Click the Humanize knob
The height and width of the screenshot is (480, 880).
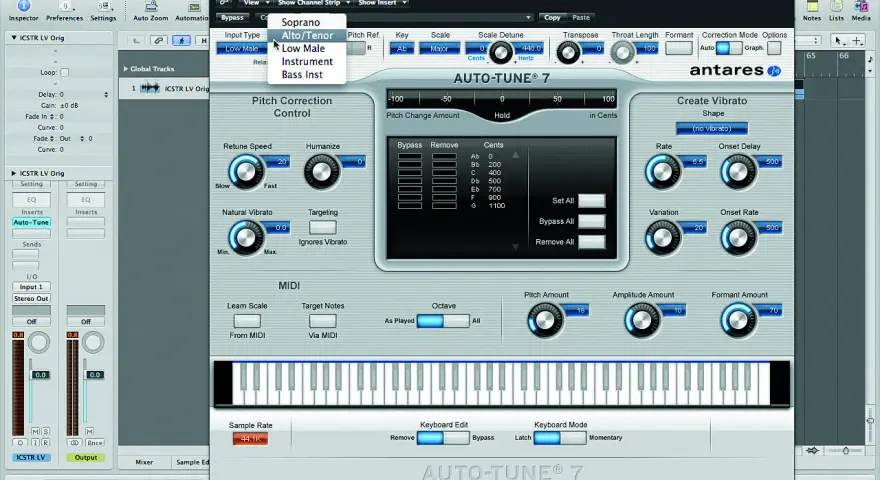click(322, 171)
